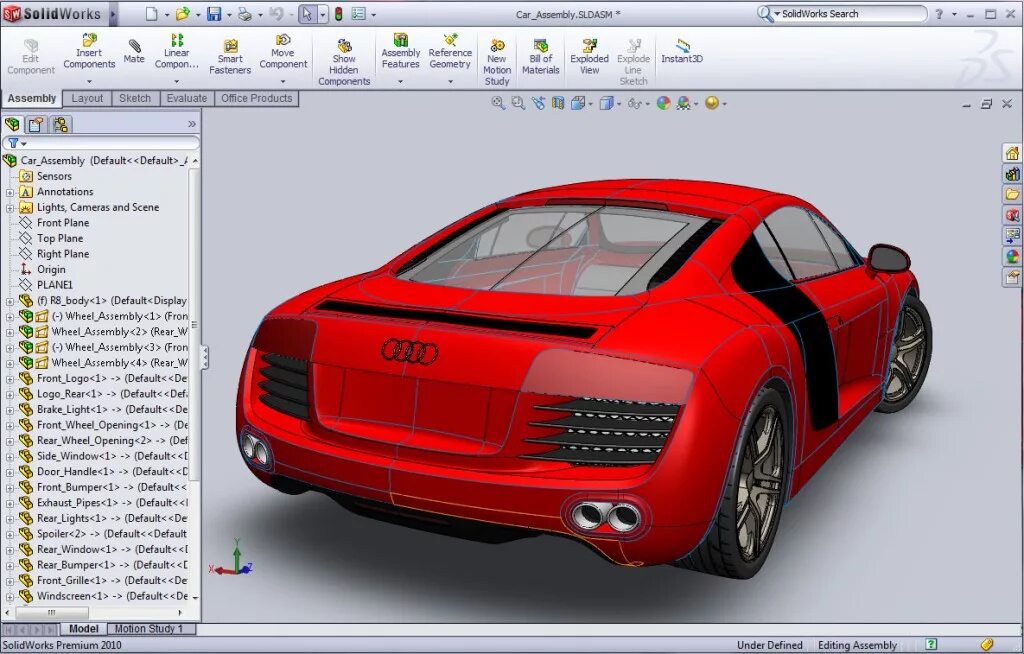Expand Wheel_Assembly<2> component
The height and width of the screenshot is (654, 1024).
pyautogui.click(x=10, y=332)
